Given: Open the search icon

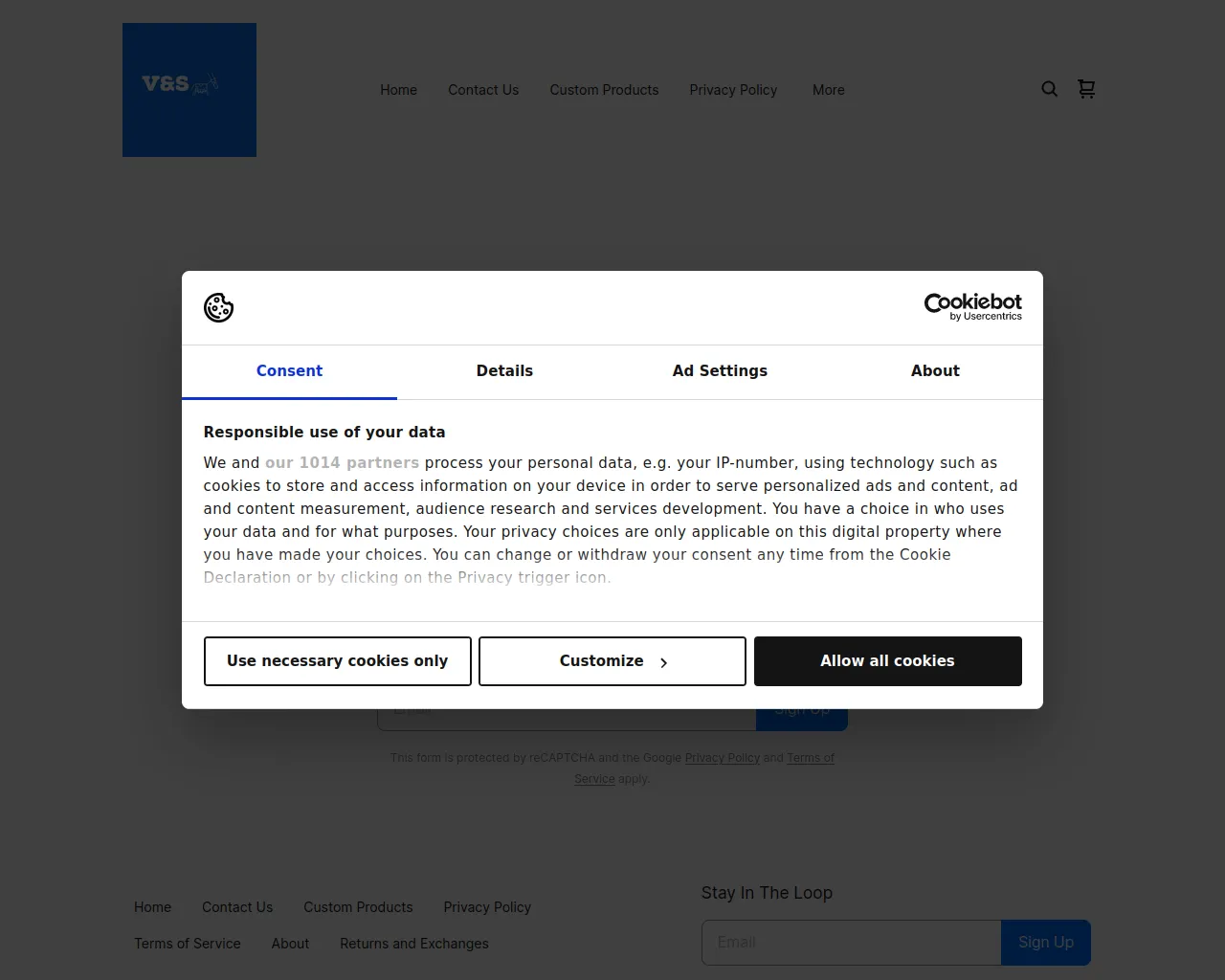Looking at the screenshot, I should pos(1049,89).
